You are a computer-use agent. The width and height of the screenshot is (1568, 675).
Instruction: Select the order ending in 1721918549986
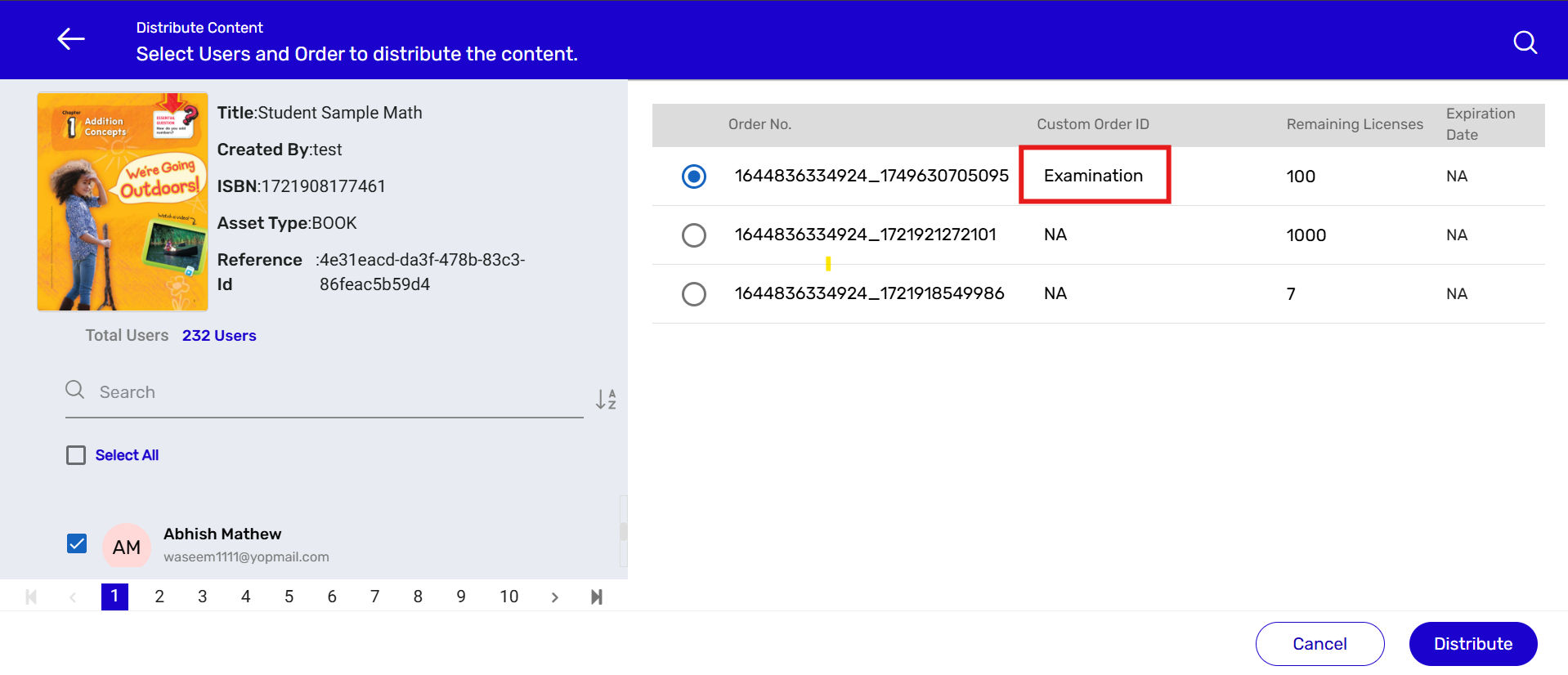point(694,294)
